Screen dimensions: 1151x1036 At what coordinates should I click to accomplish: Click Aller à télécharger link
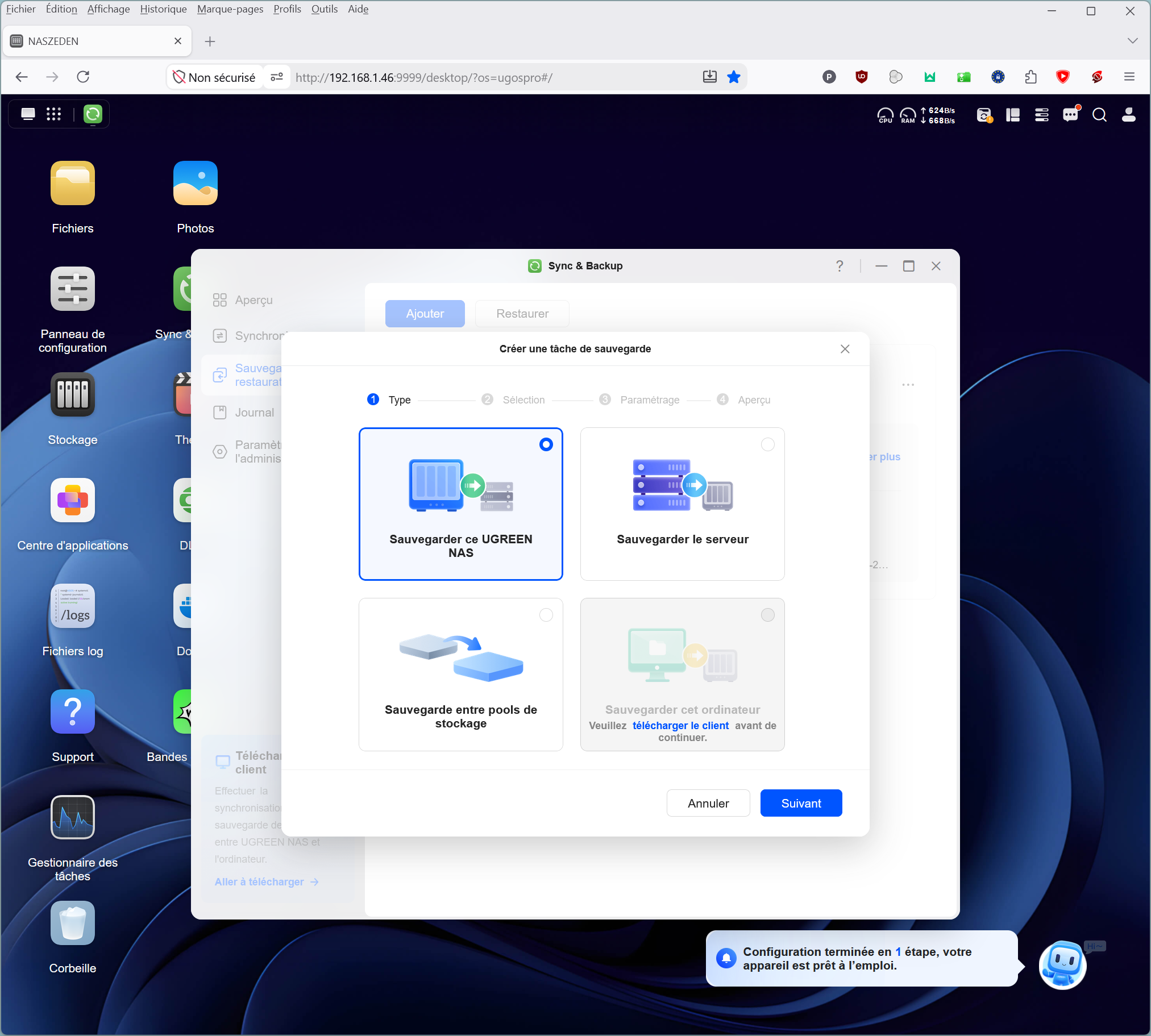pyautogui.click(x=266, y=883)
